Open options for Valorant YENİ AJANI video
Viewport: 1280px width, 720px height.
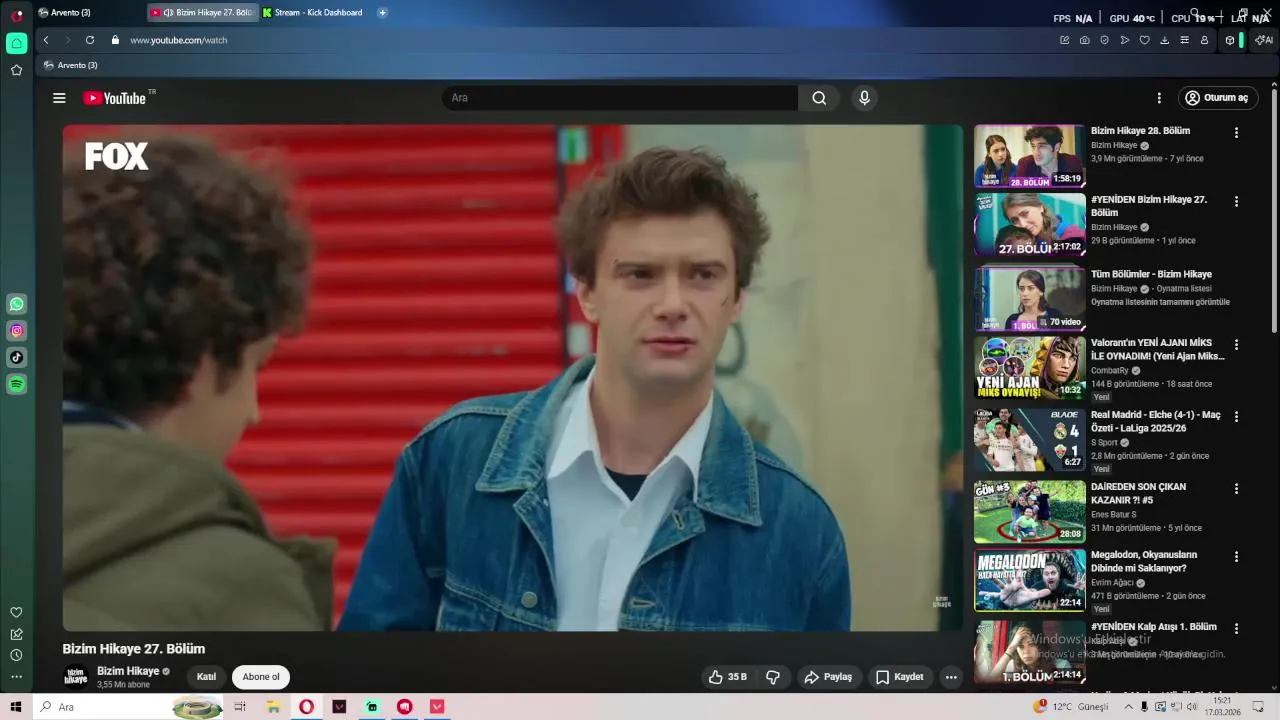click(x=1236, y=344)
